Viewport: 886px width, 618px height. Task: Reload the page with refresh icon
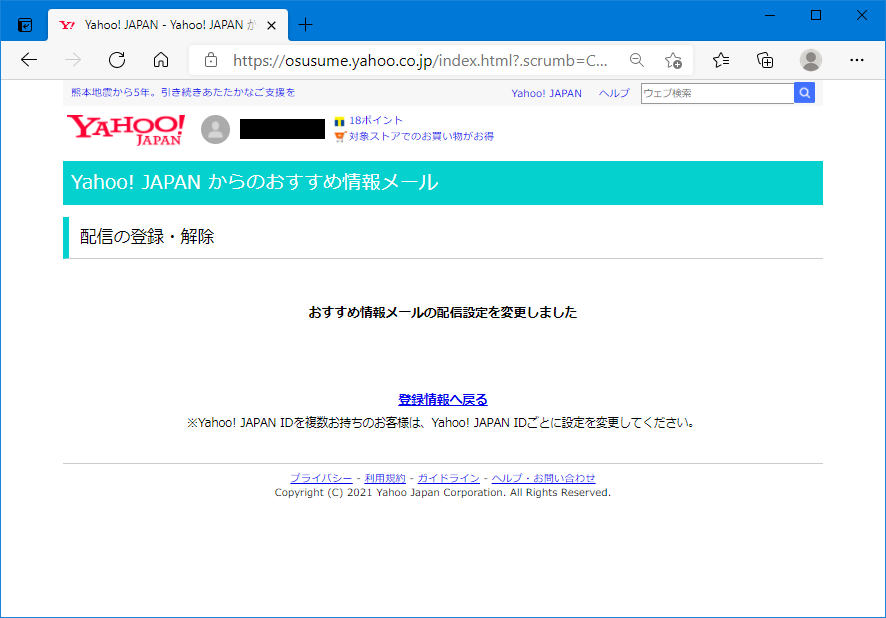117,60
